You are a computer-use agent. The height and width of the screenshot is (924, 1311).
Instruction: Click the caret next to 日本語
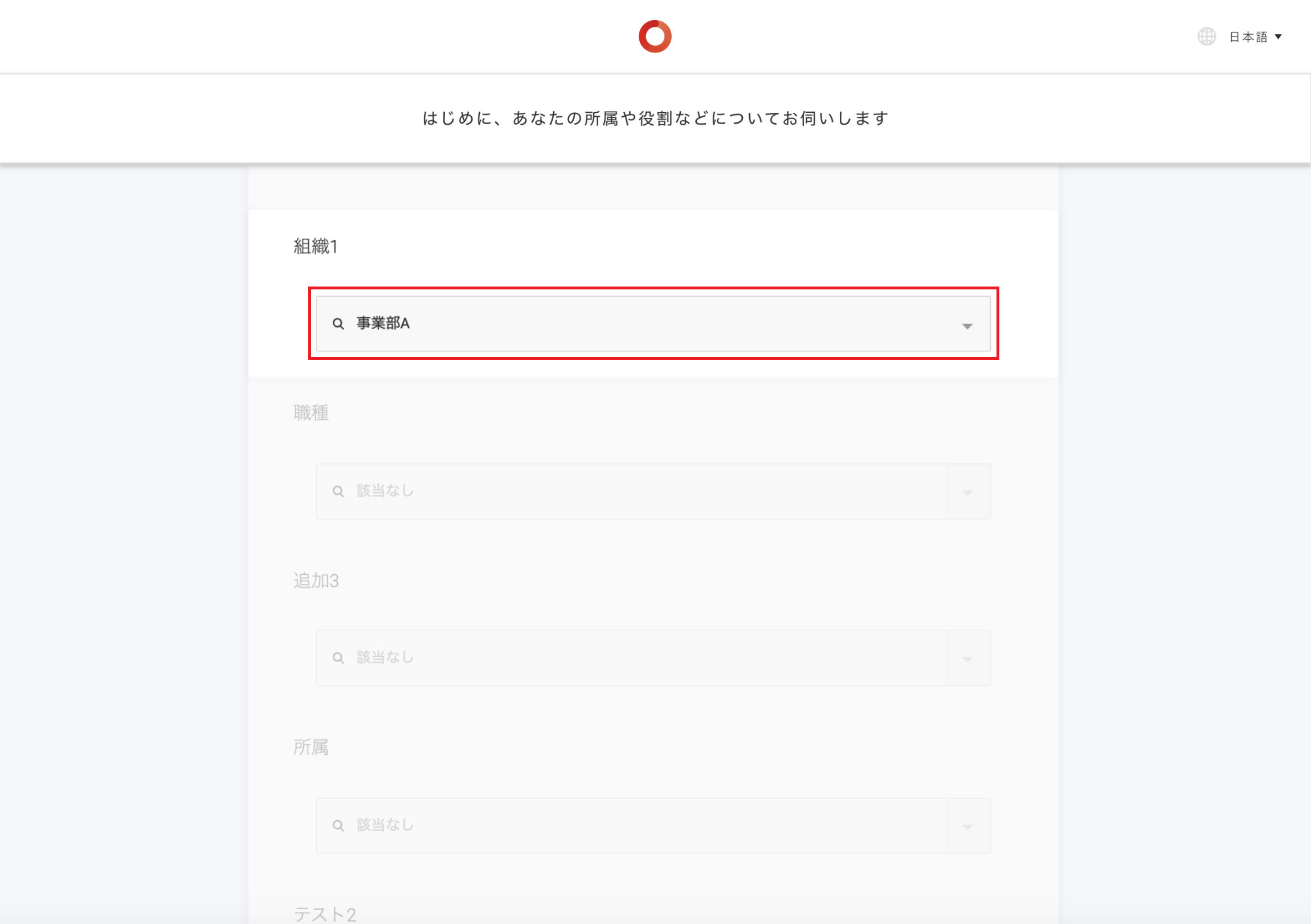pos(1279,37)
